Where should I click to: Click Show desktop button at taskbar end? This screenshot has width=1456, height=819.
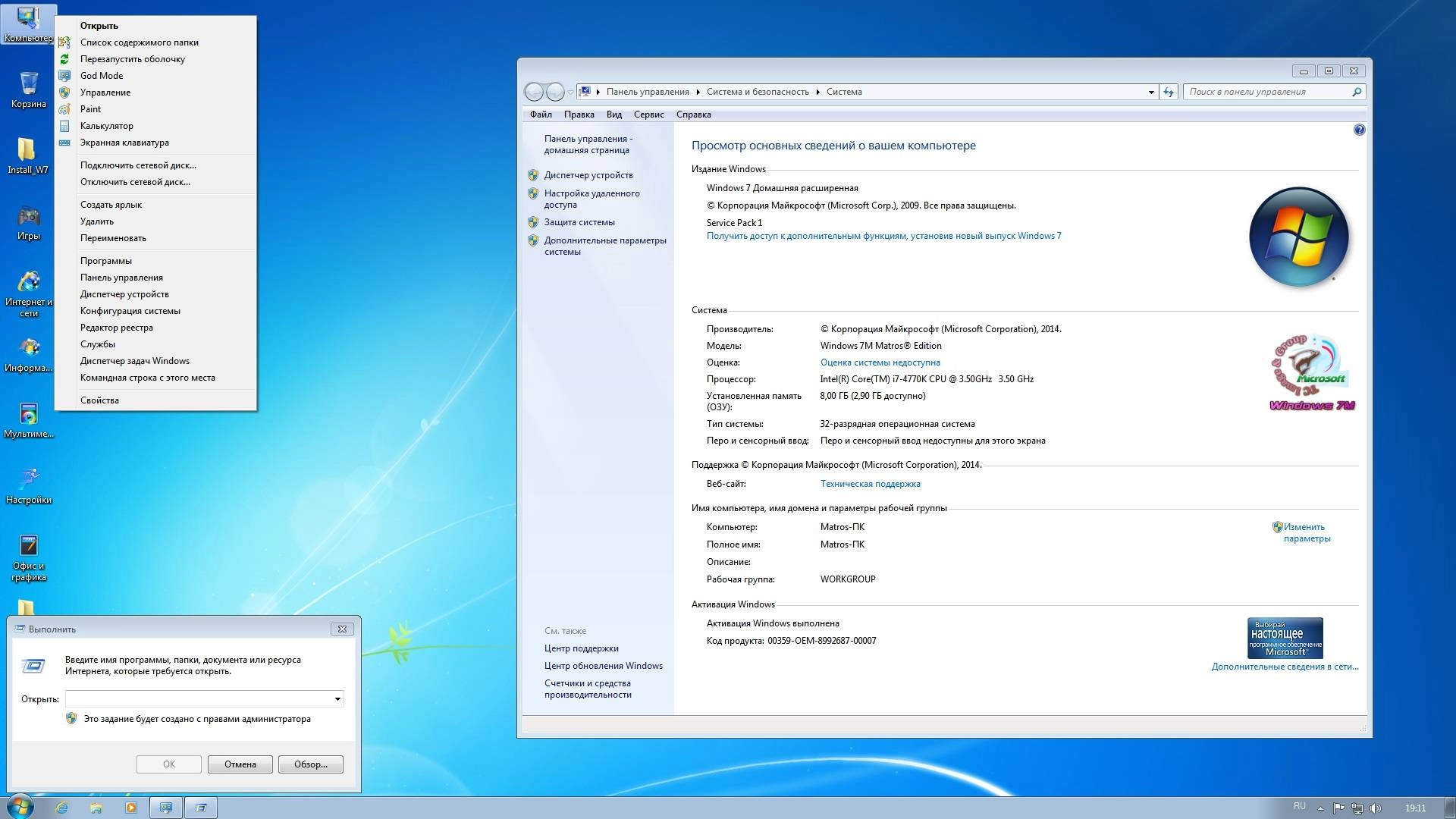[x=1450, y=808]
